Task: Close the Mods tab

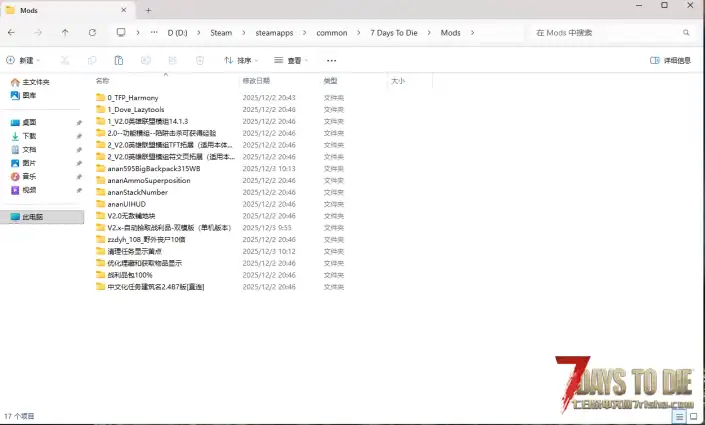Action: pyautogui.click(x=124, y=10)
